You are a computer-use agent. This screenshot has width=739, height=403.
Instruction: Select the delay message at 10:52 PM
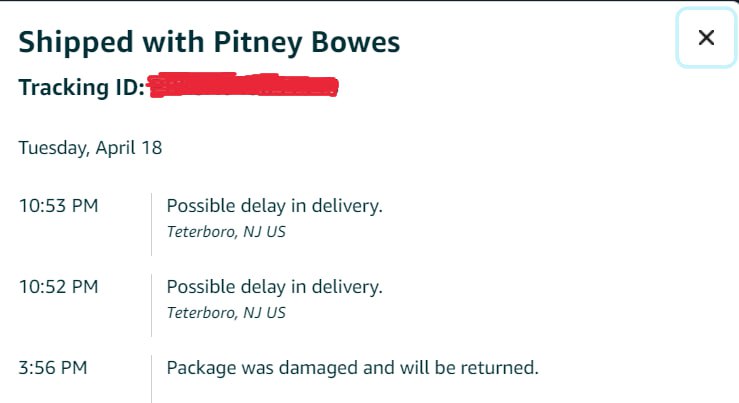click(274, 287)
